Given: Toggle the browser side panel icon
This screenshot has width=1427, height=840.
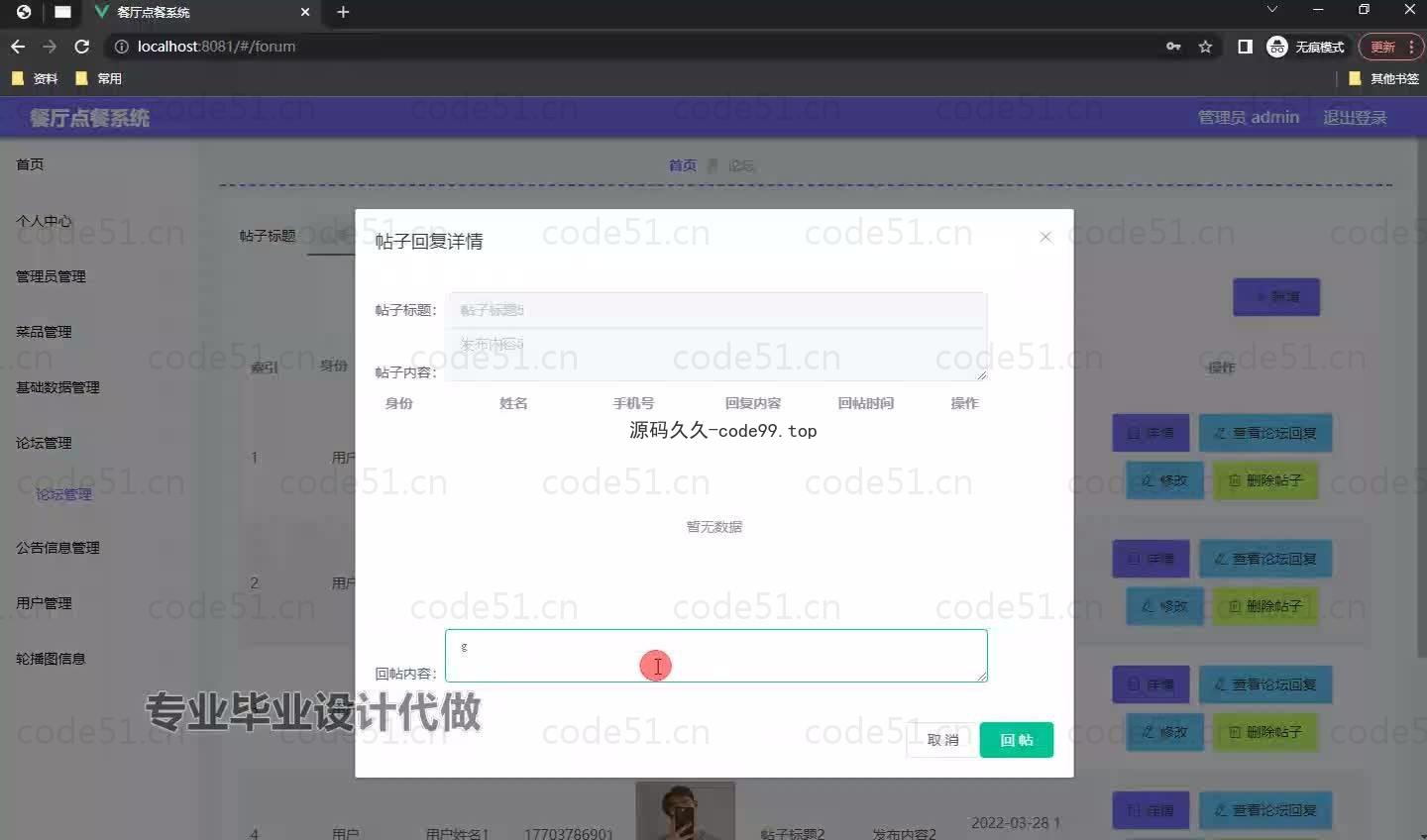Looking at the screenshot, I should tap(1246, 47).
